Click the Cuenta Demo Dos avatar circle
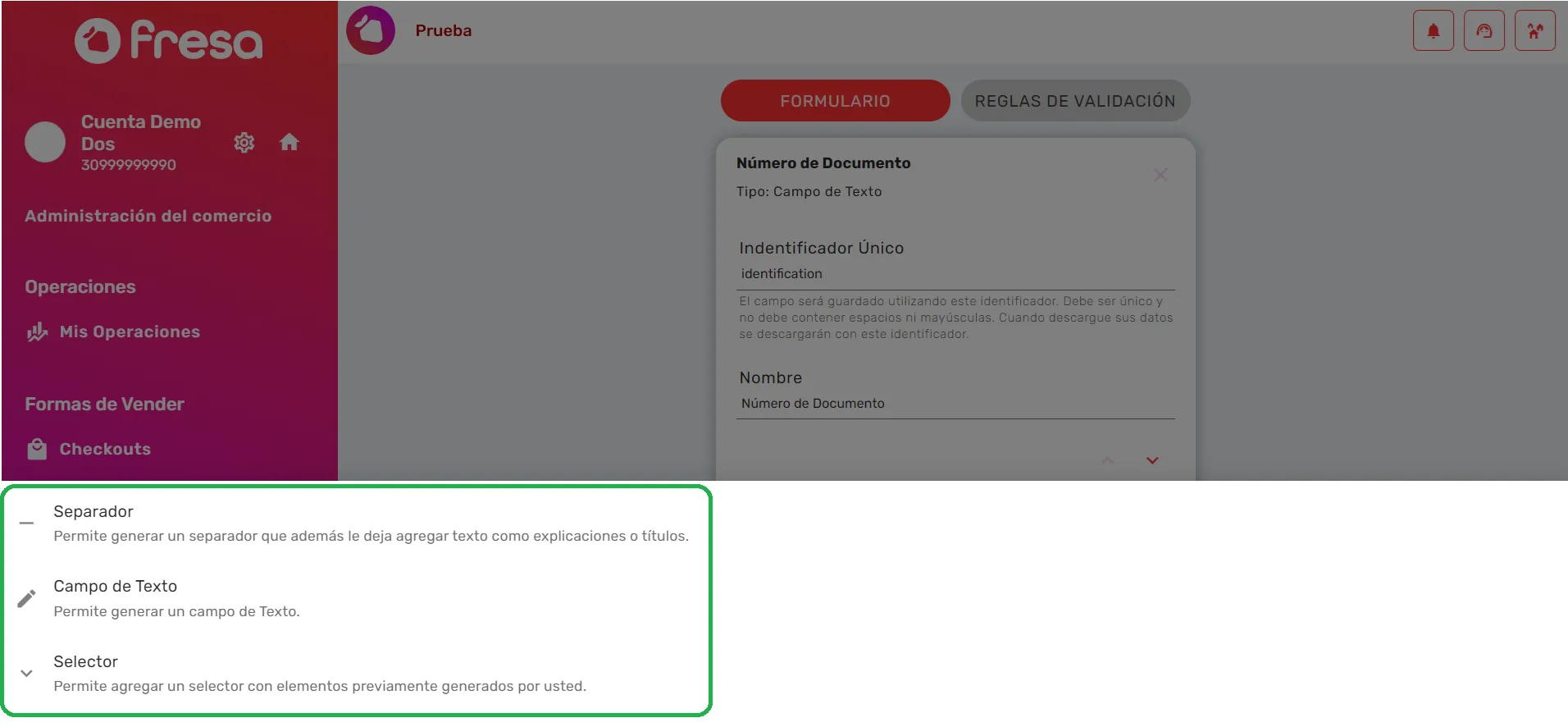The image size is (1568, 727). click(x=45, y=142)
